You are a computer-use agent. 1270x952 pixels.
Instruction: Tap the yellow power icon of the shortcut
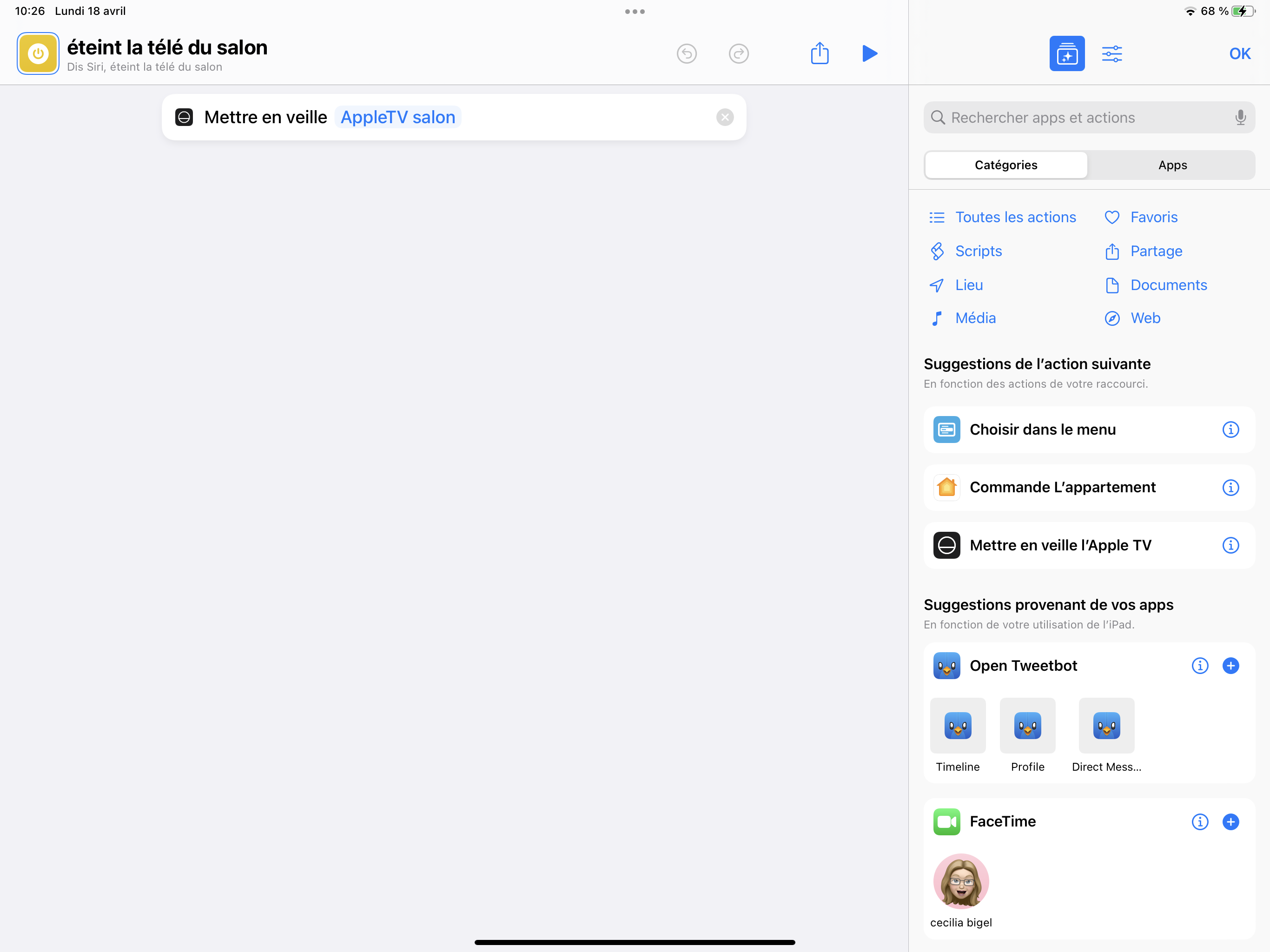click(38, 53)
